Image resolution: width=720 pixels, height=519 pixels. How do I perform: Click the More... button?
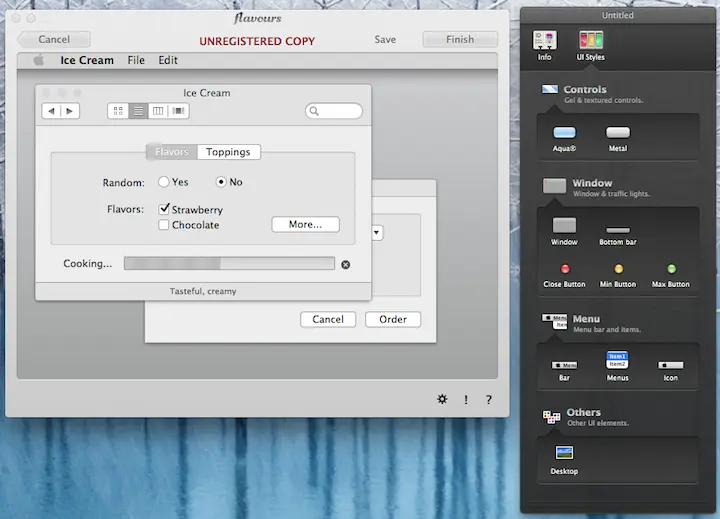click(x=305, y=224)
